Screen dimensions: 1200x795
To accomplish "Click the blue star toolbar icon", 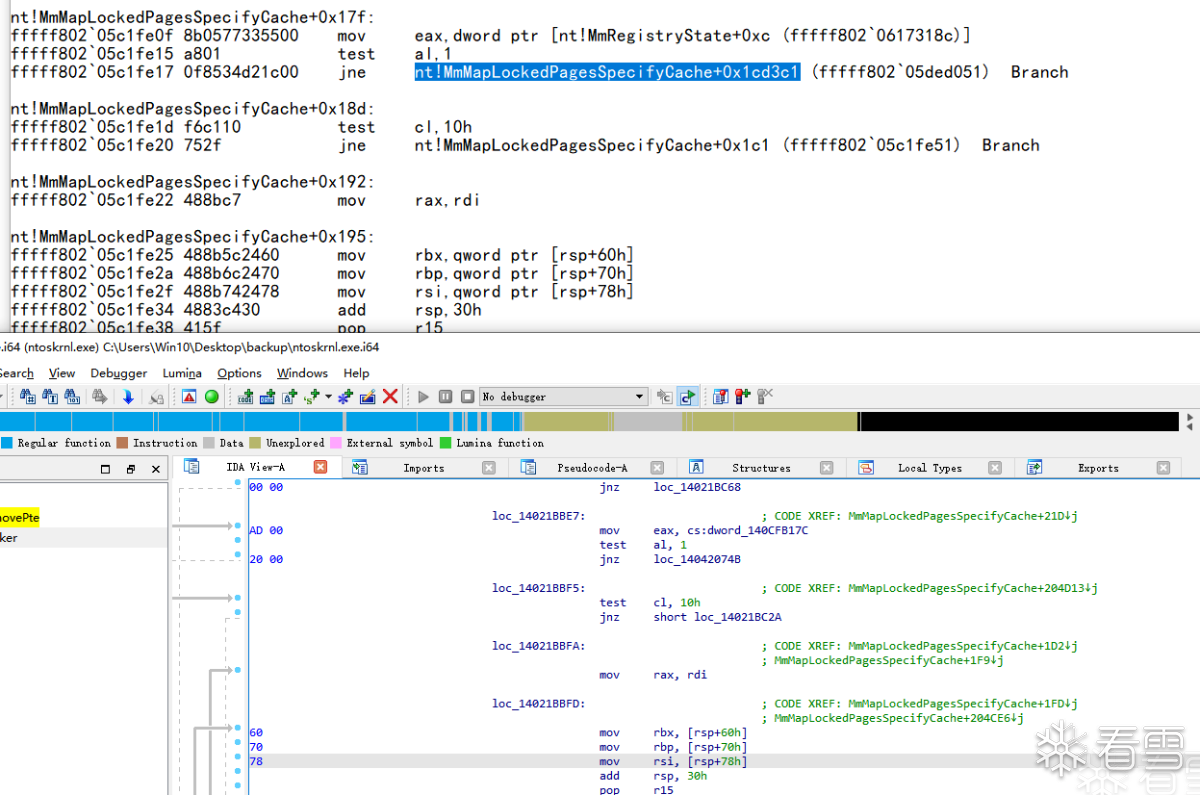I will click(x=345, y=396).
